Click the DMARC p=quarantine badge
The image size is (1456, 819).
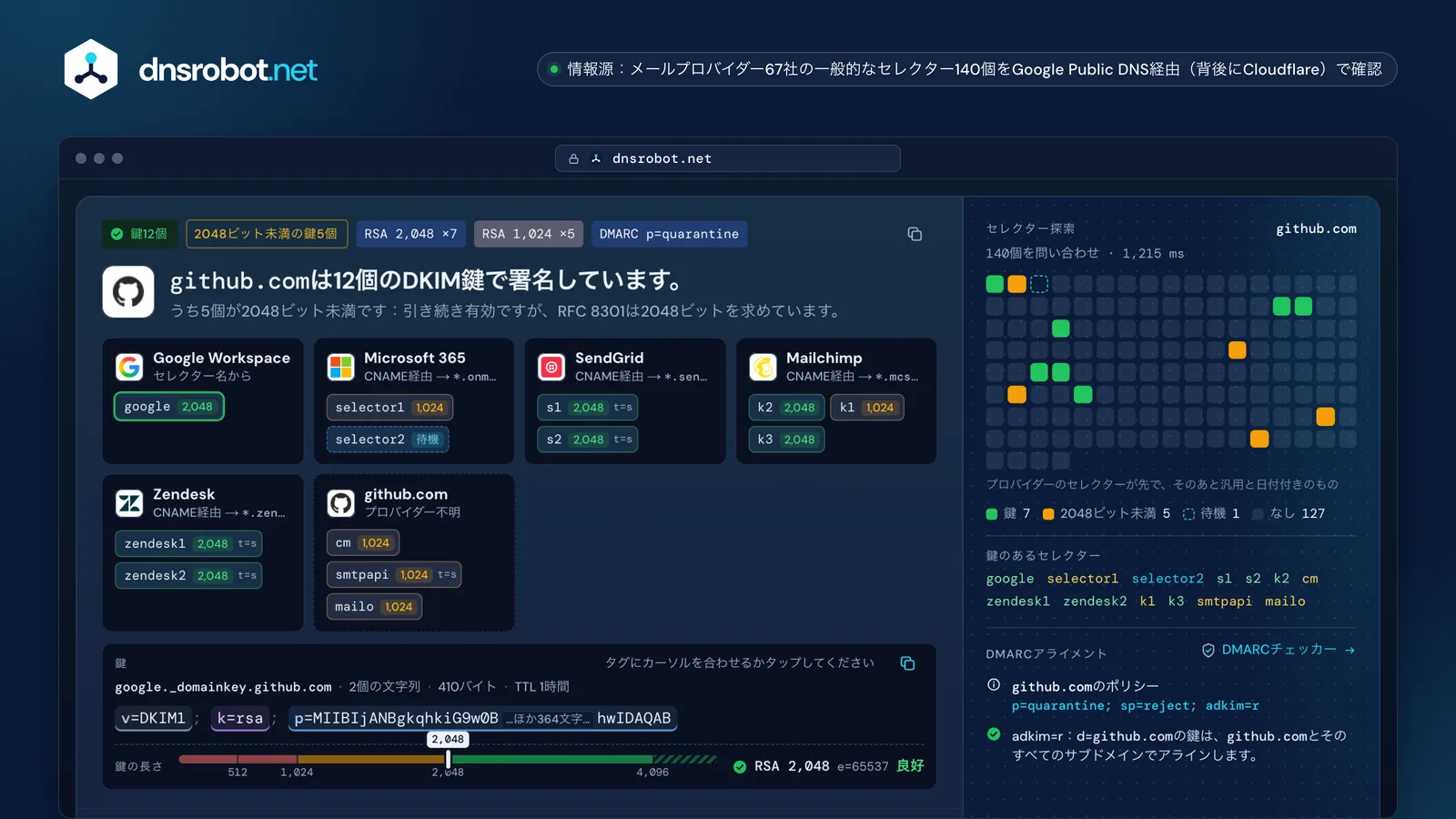pos(669,234)
